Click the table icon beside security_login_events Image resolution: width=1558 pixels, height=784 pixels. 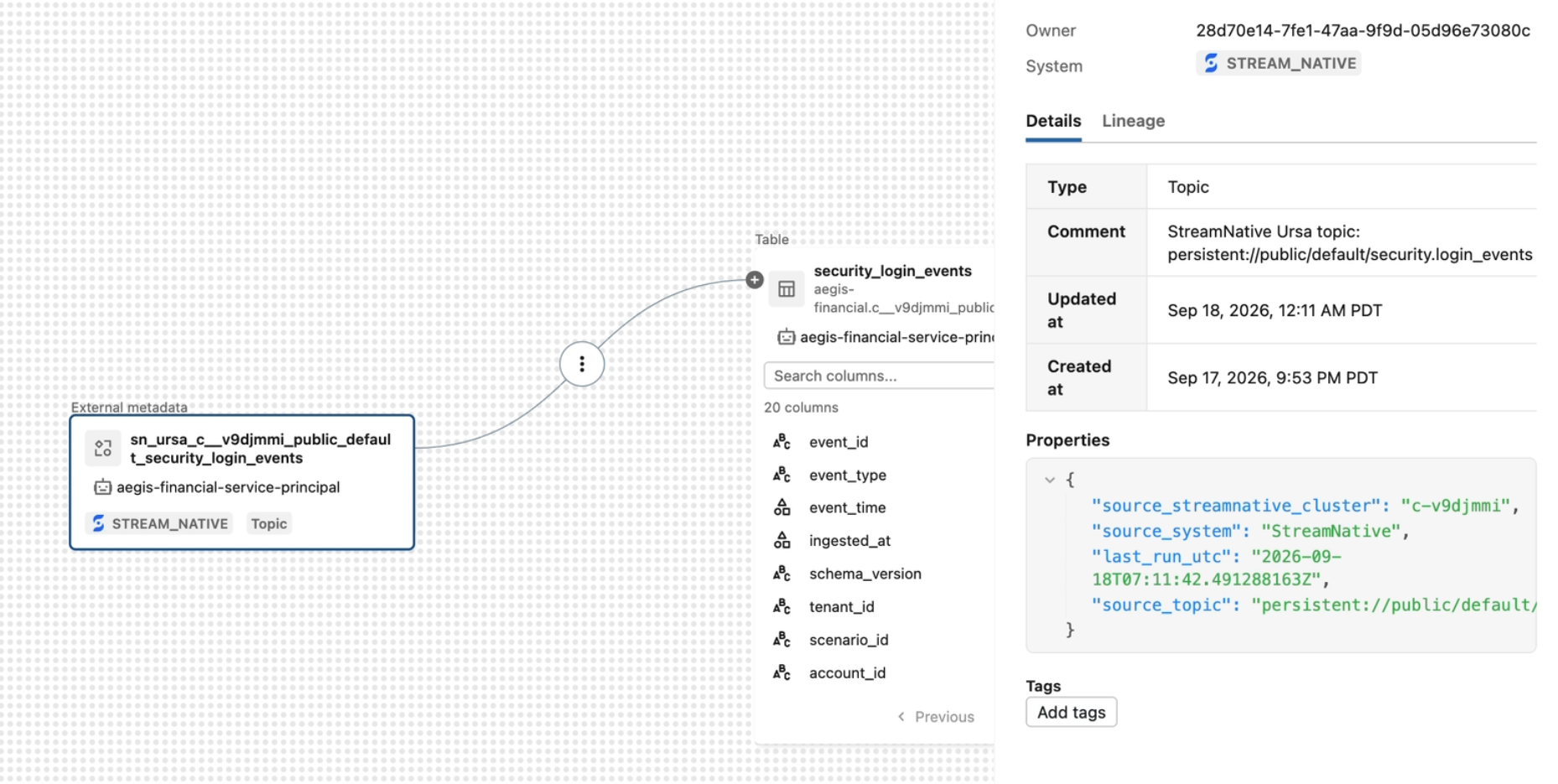[x=787, y=289]
